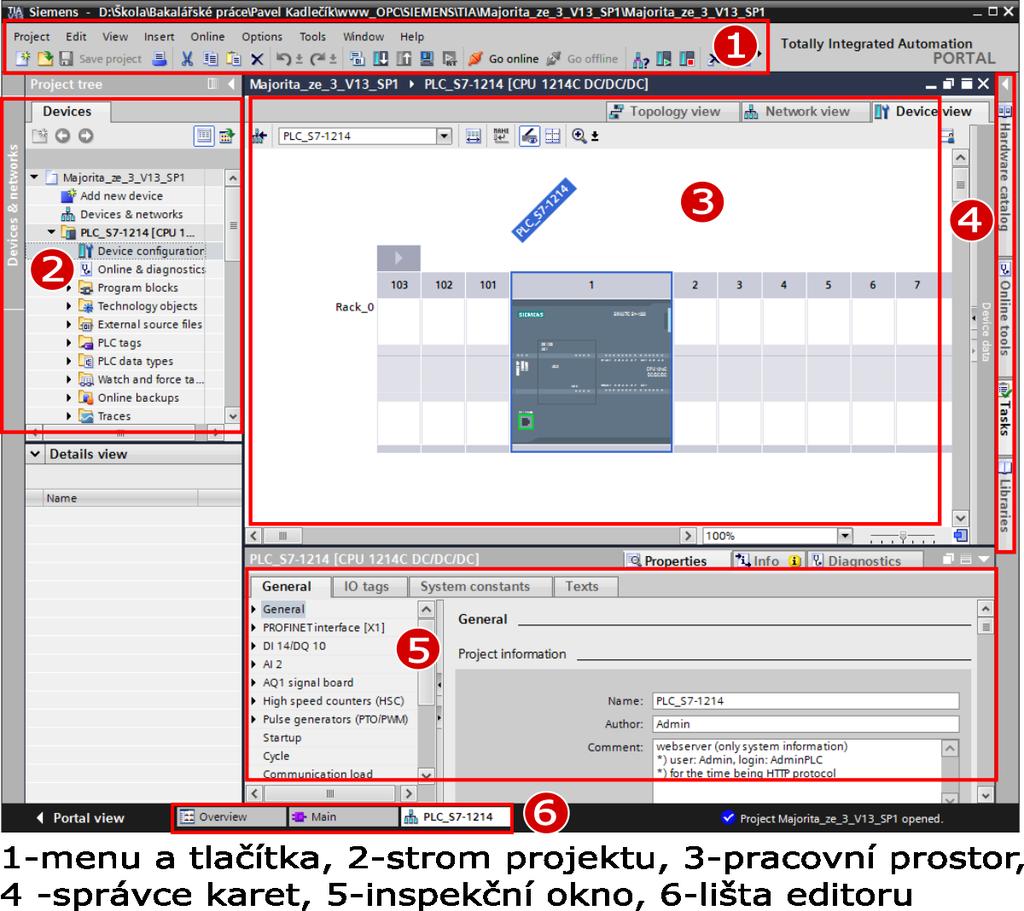
Task: Click the Author field containing Admin
Action: click(x=805, y=724)
